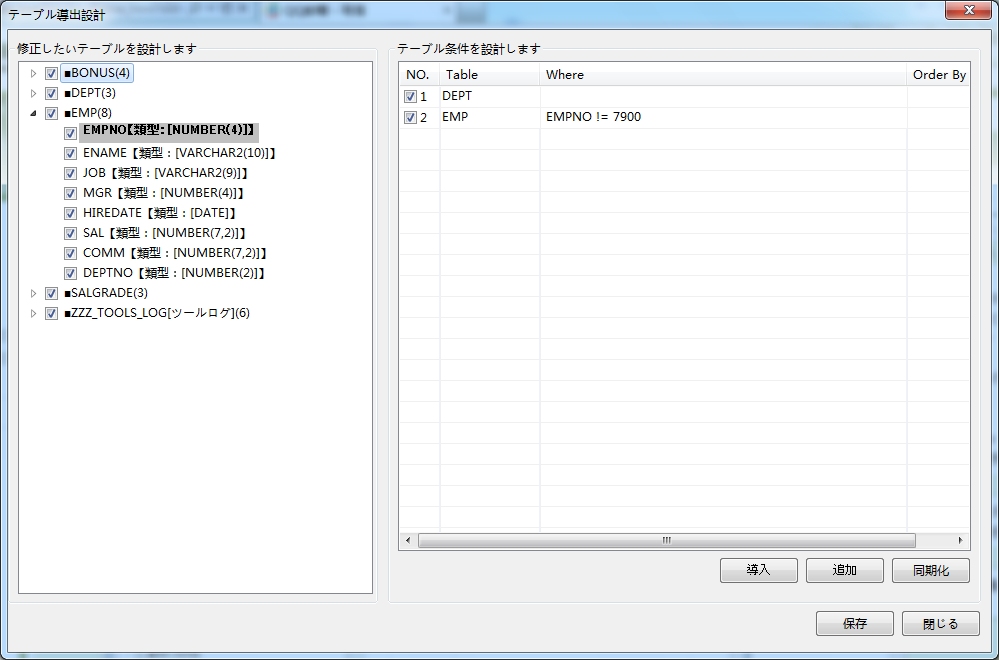Uncheck the BONUS(4) table checkbox
Image resolution: width=999 pixels, height=660 pixels.
(51, 73)
